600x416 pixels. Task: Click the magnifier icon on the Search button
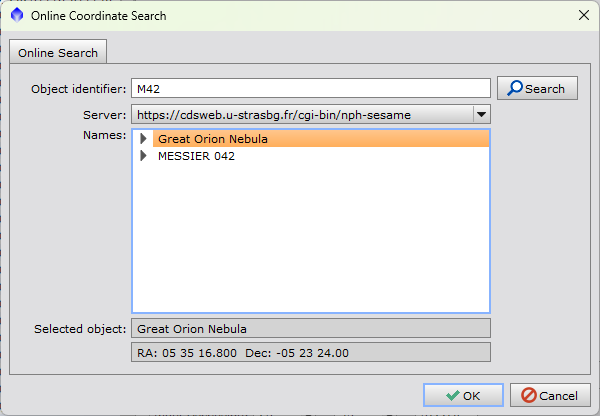(515, 88)
